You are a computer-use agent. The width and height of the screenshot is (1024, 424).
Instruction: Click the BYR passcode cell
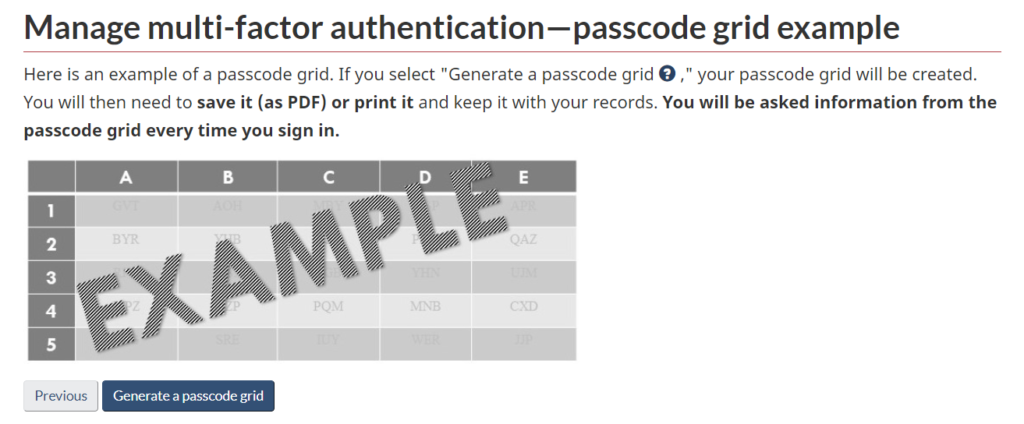pyautogui.click(x=126, y=240)
